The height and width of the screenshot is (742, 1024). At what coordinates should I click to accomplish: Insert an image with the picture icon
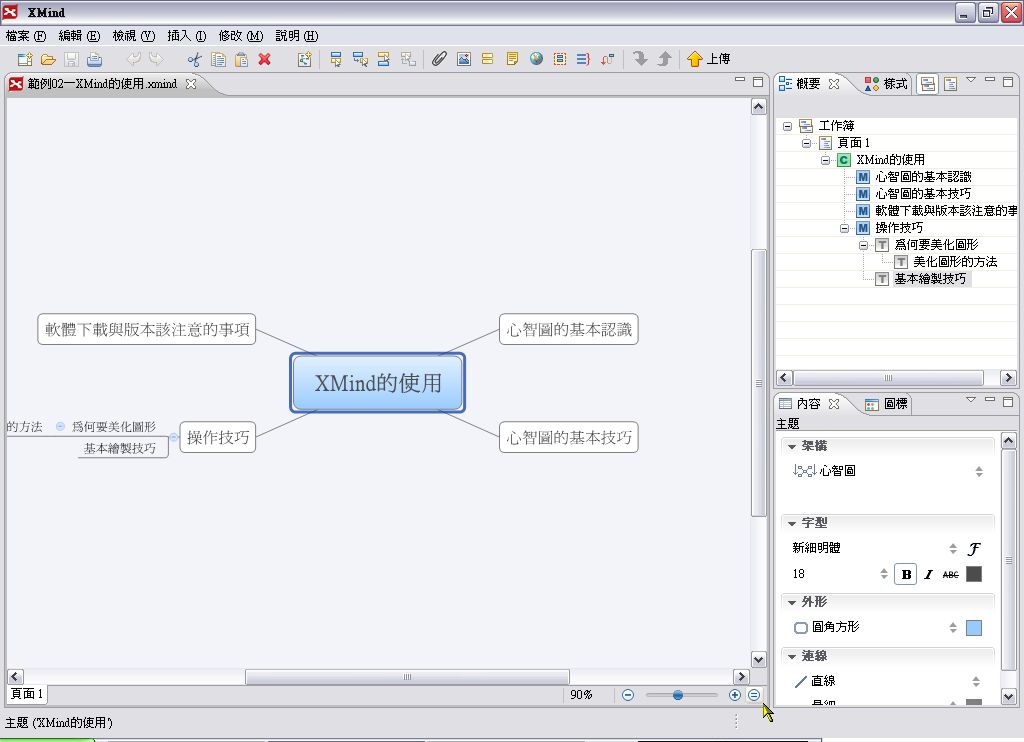click(x=464, y=59)
